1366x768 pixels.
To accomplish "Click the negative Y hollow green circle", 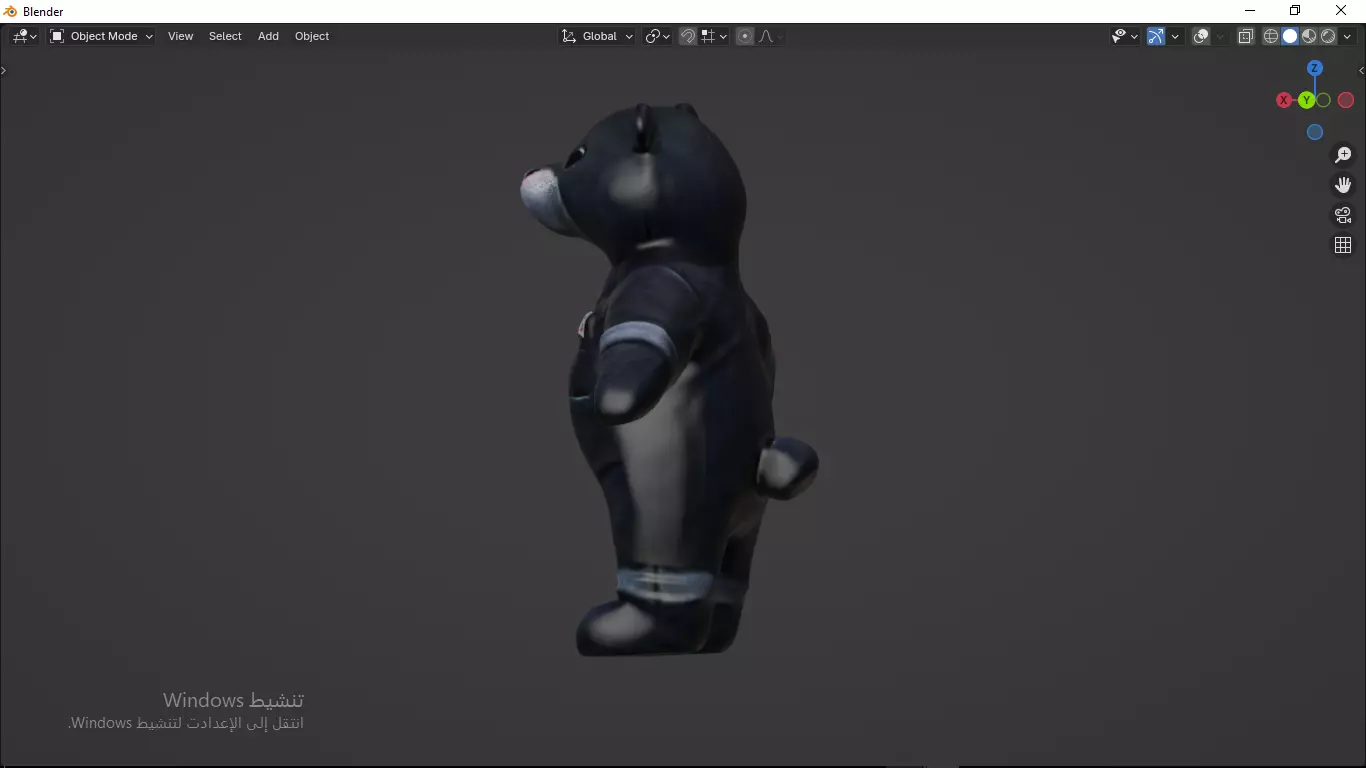I will 1323,100.
